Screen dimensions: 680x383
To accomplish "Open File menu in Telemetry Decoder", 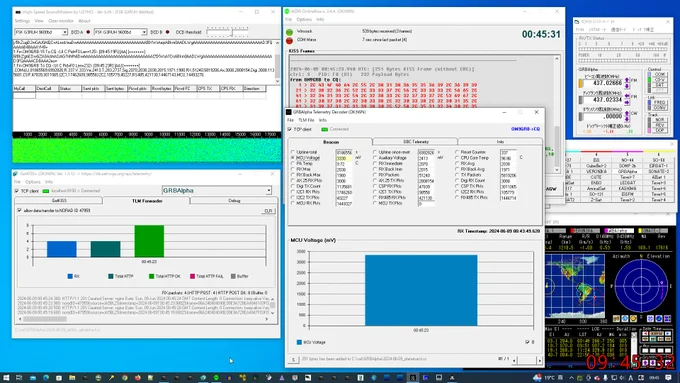I will pos(290,120).
